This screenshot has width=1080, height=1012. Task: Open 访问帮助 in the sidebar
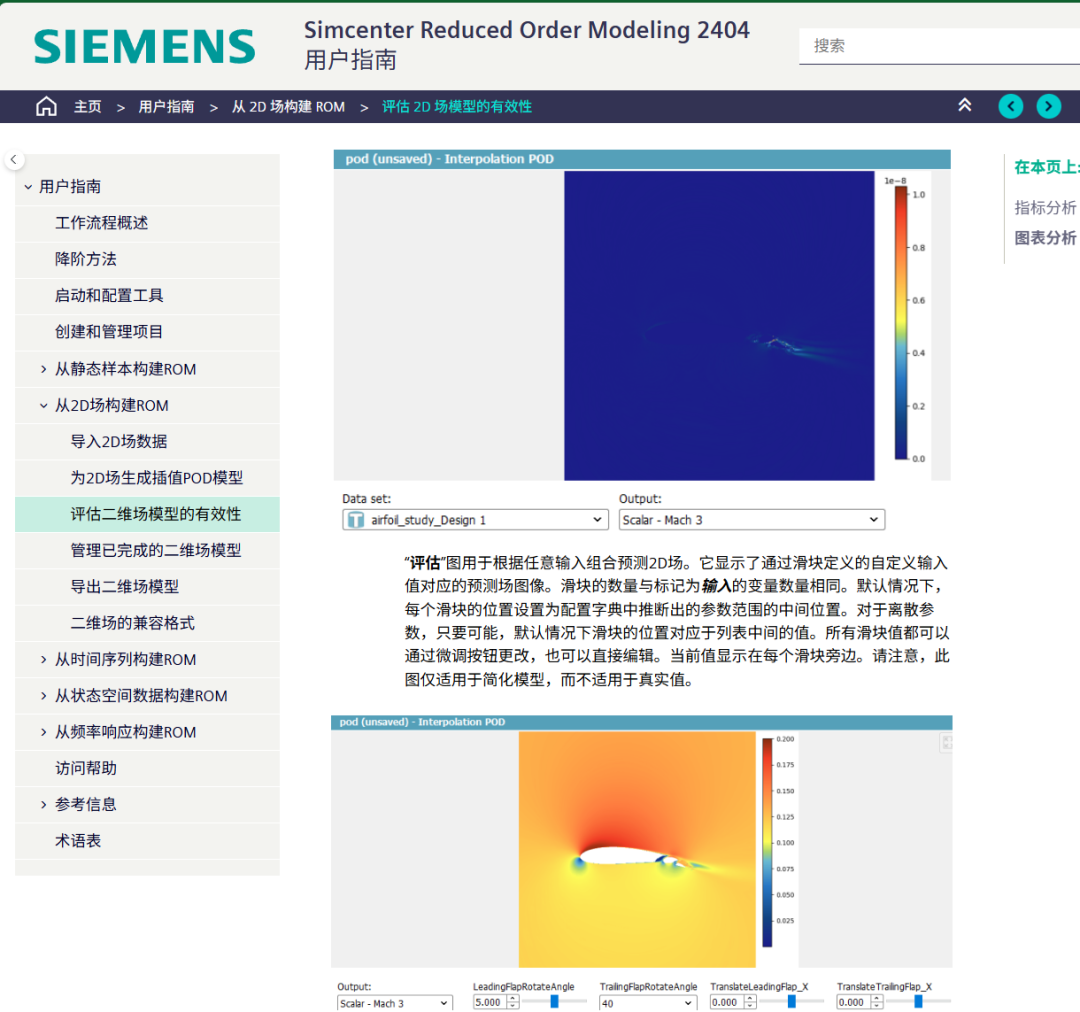85,769
